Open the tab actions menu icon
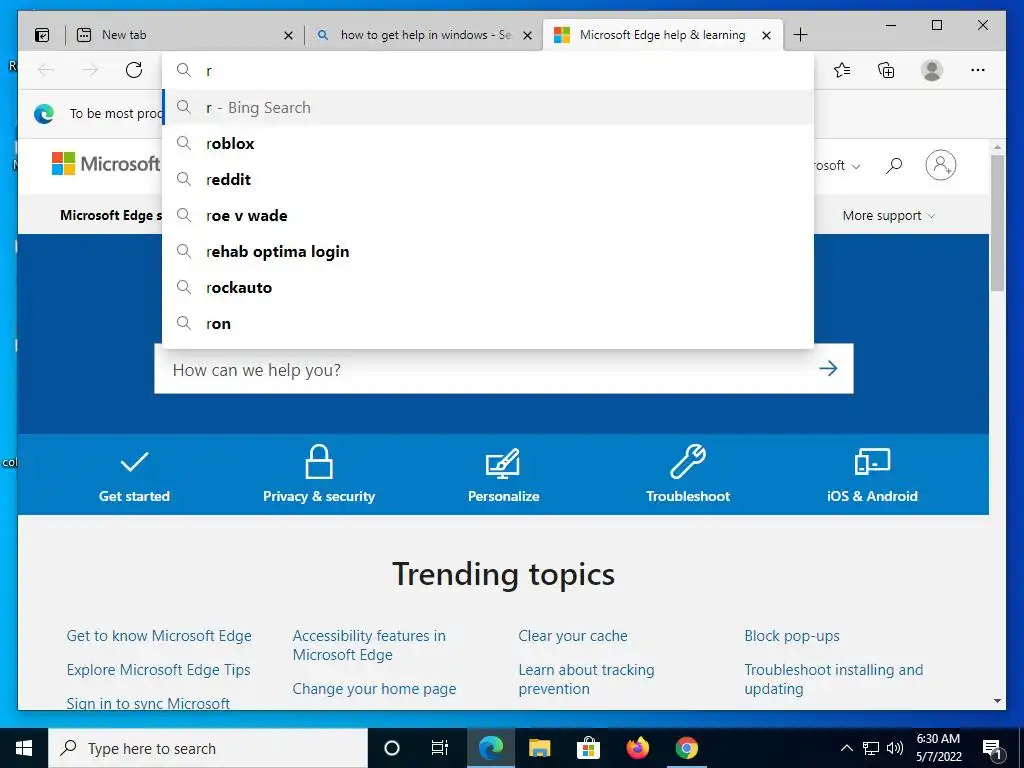Image resolution: width=1024 pixels, height=768 pixels. 42,35
